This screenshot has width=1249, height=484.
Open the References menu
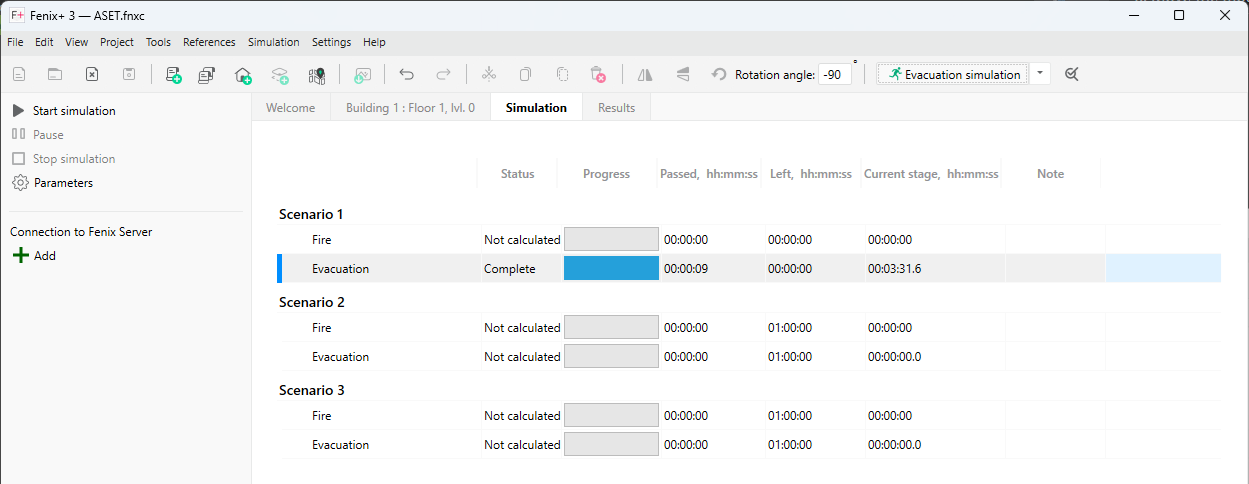[x=209, y=42]
